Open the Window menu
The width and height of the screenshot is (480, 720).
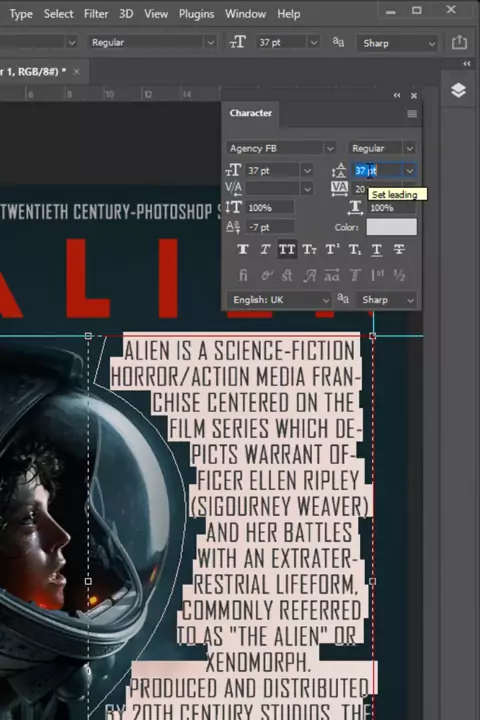click(245, 14)
